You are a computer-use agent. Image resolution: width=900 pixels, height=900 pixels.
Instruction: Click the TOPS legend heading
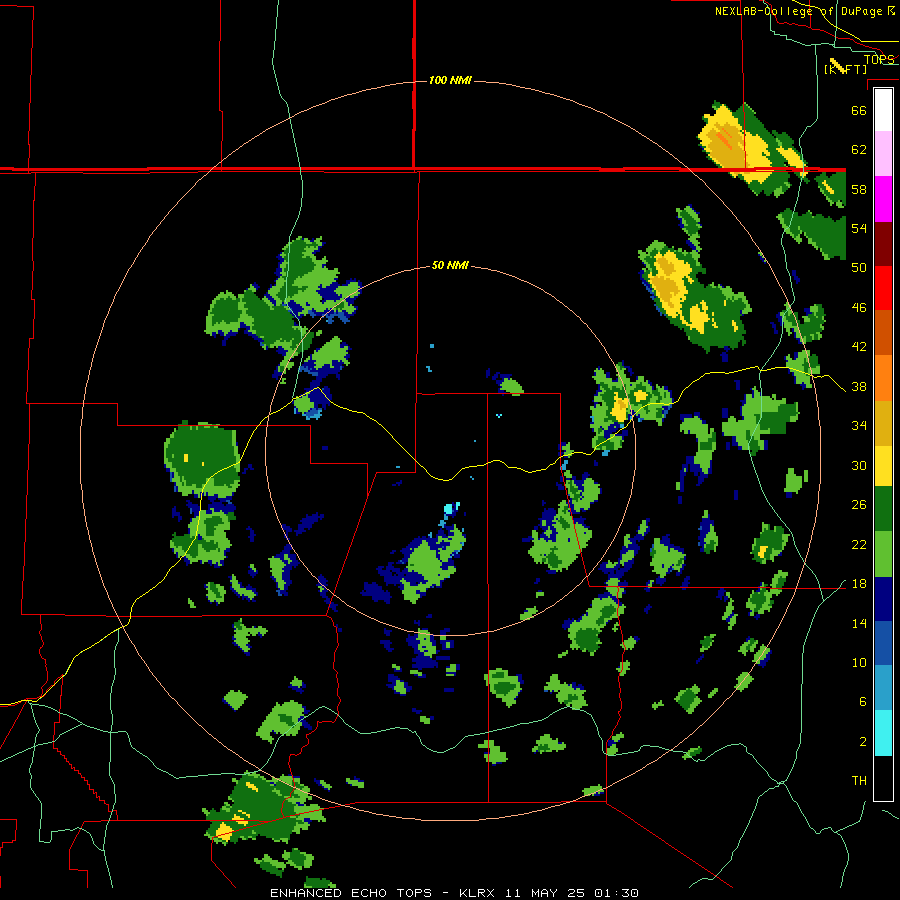879,59
